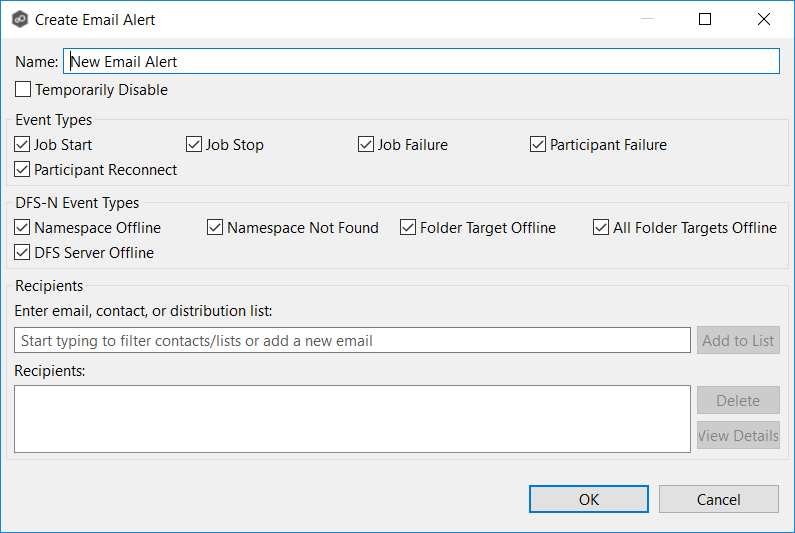Click inside the Recipients list box
Viewport: 795px width, 533px height.
[x=352, y=419]
